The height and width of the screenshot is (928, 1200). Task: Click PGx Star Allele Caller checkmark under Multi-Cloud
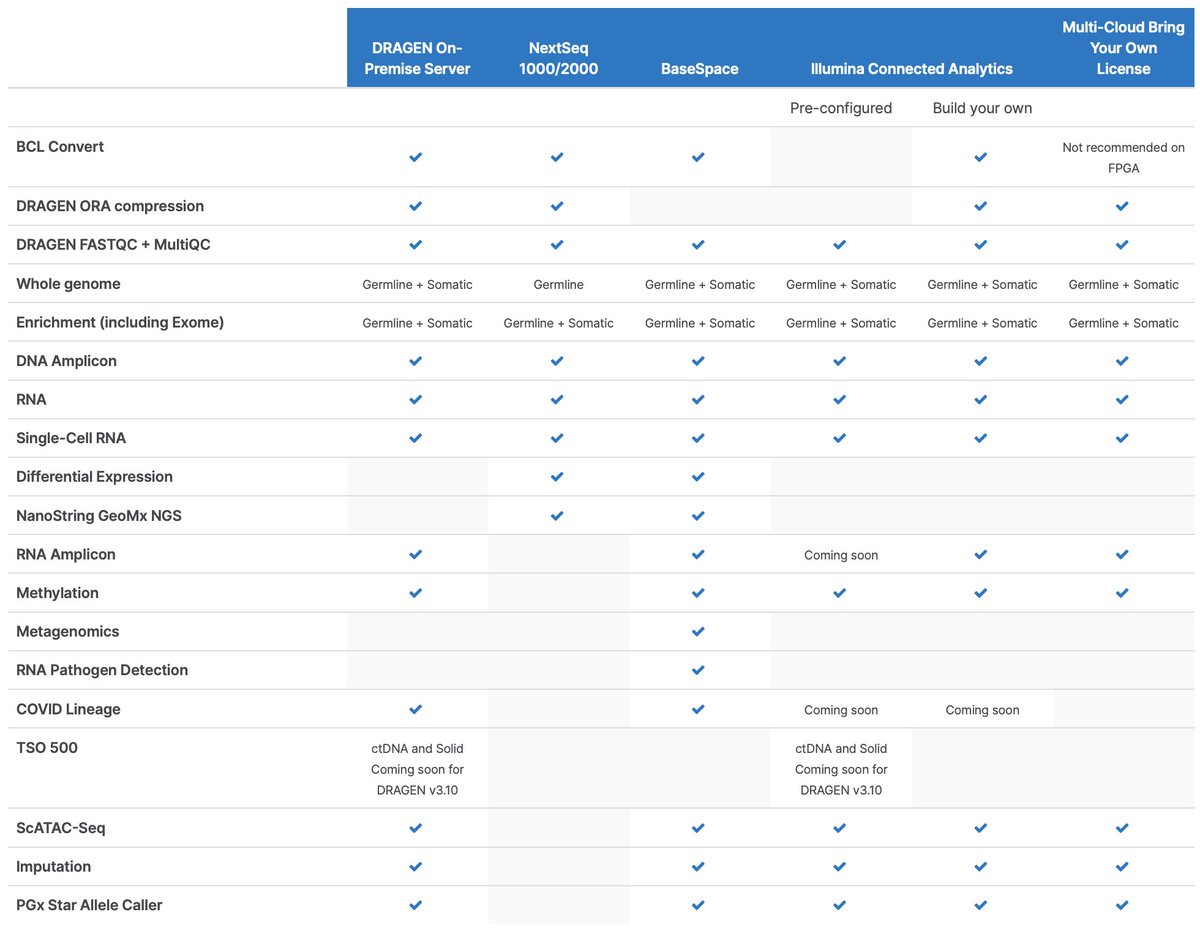pos(1122,905)
